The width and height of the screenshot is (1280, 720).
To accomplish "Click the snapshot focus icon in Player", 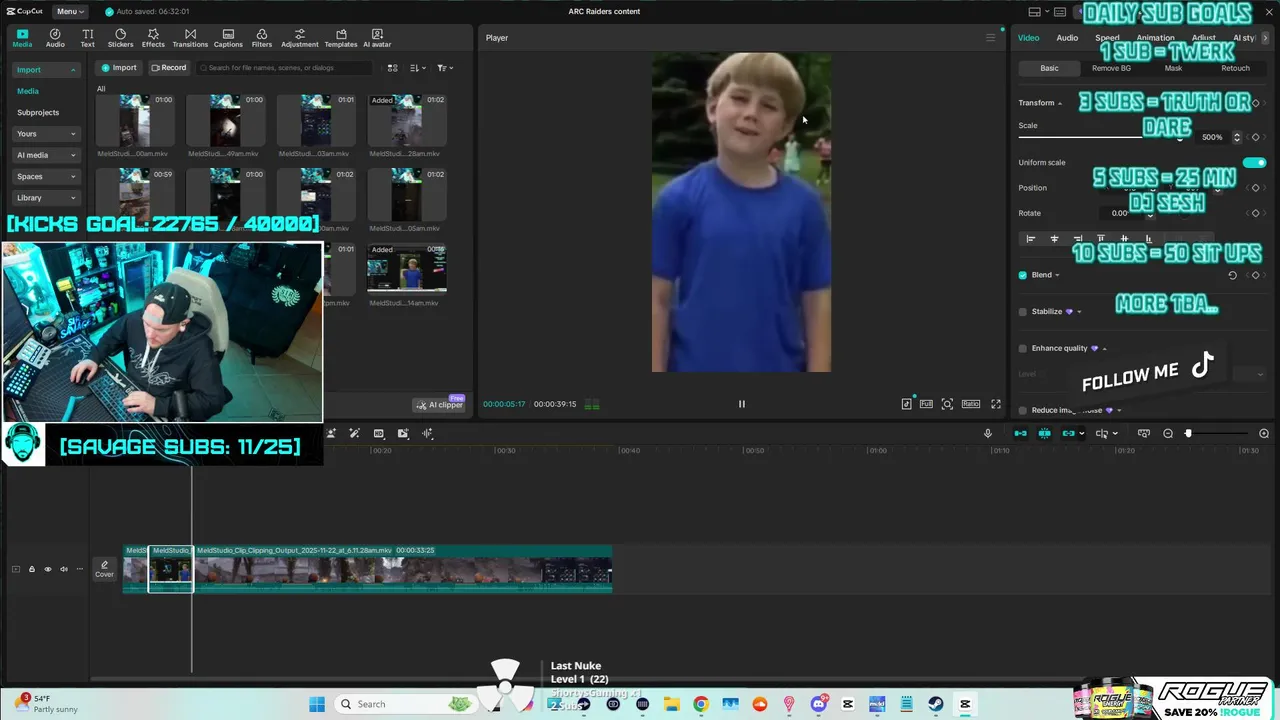I will [947, 404].
